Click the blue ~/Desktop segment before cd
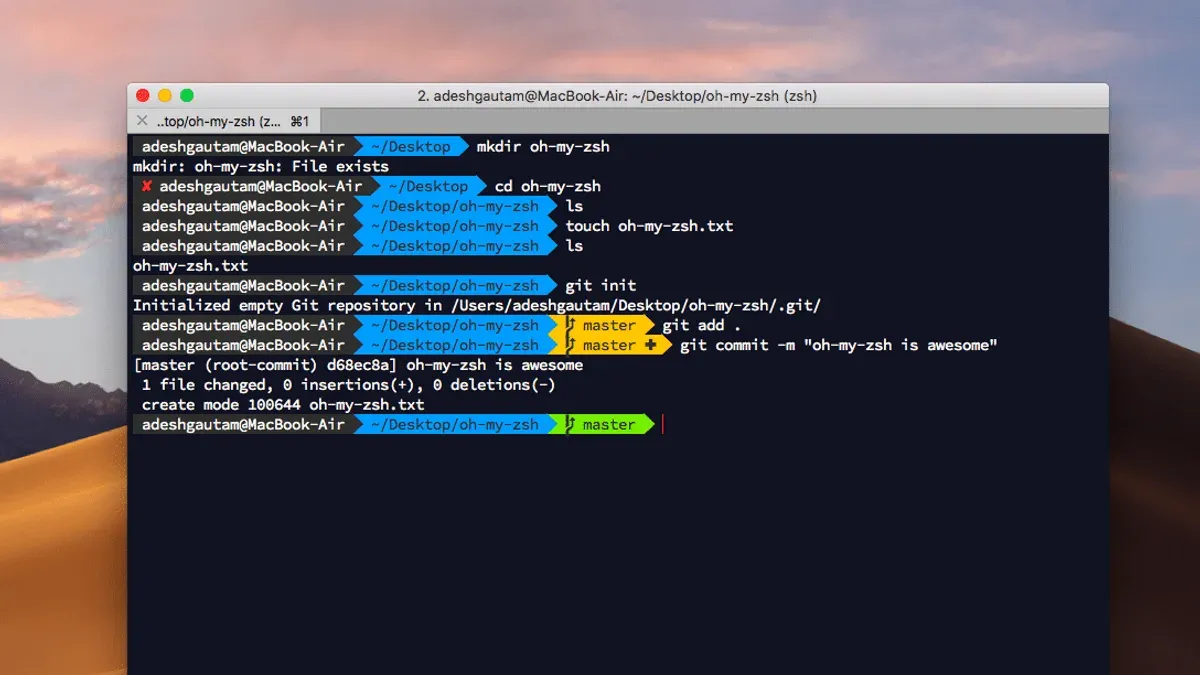Screen dimensions: 1200x675 point(428,186)
